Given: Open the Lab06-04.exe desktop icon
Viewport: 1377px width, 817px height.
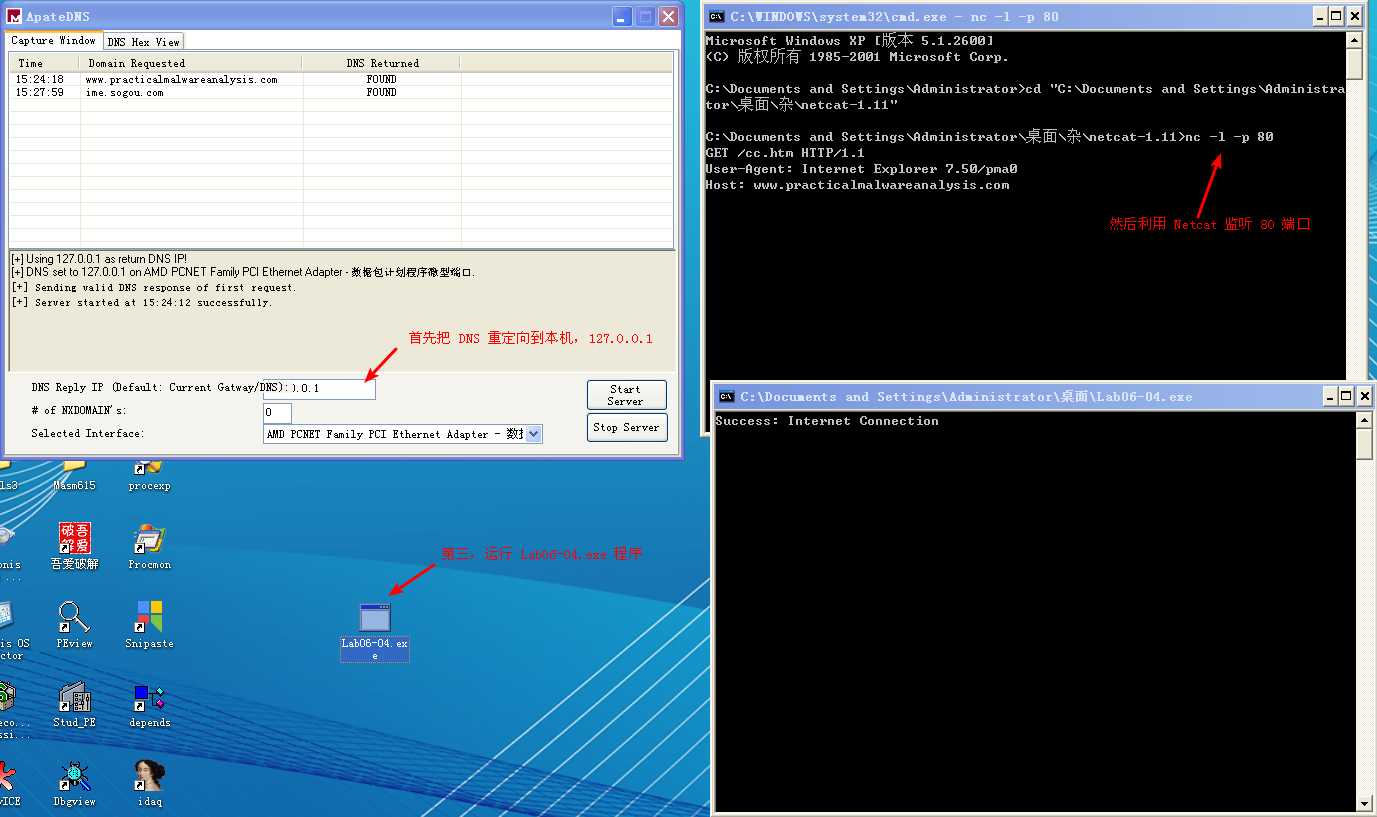Looking at the screenshot, I should click(375, 630).
